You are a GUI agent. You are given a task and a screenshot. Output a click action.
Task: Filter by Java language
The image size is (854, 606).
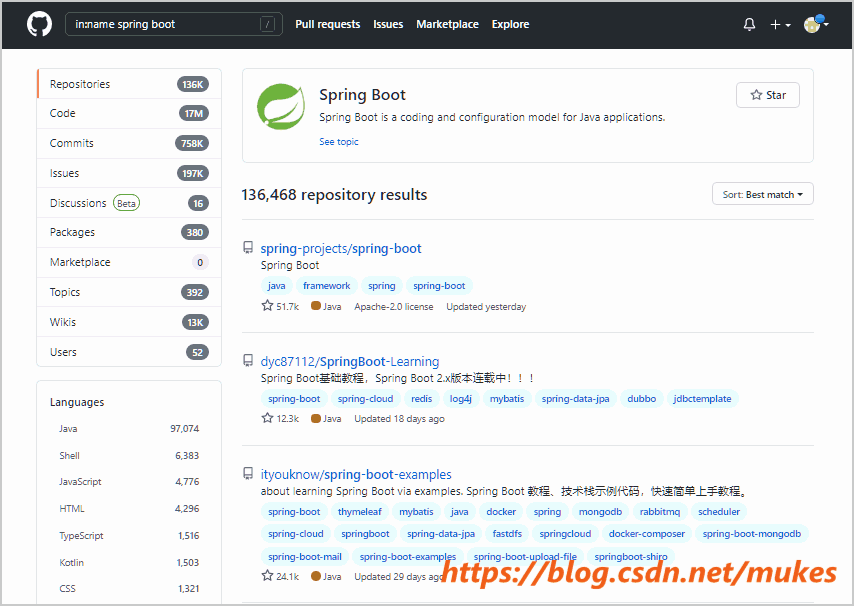point(129,429)
